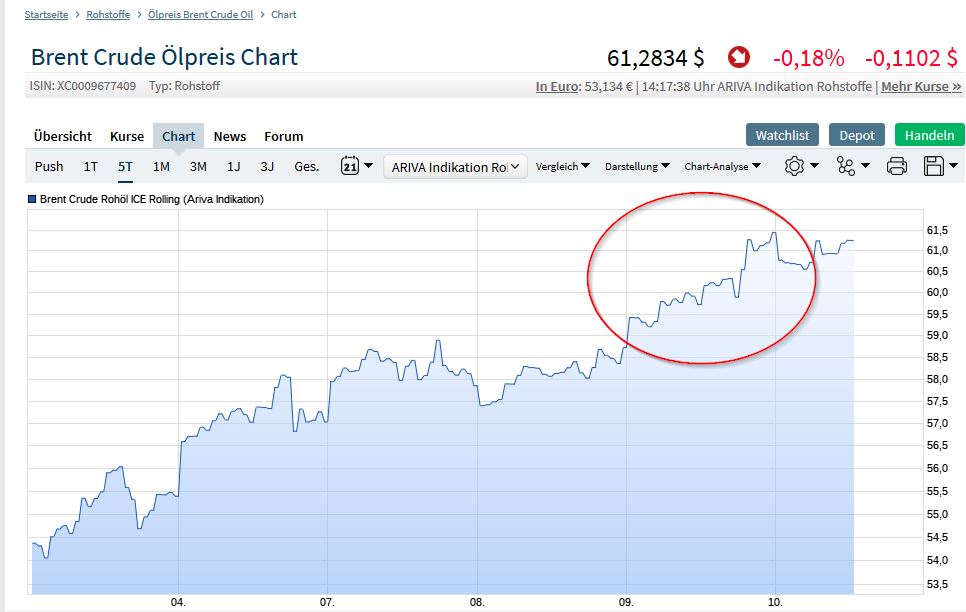
Task: Click the red down-arrow price trend icon
Action: (739, 57)
